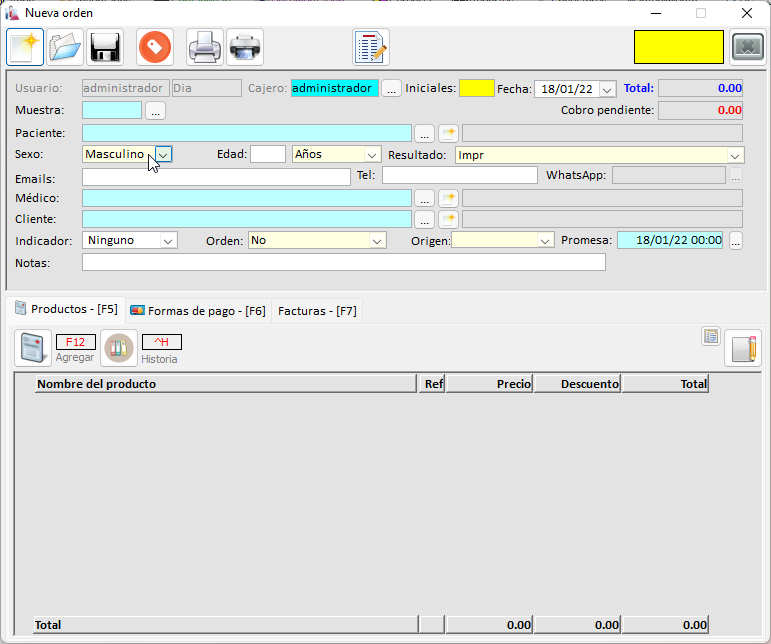This screenshot has height=644, width=771.
Task: Click the orange tag label icon
Action: click(155, 47)
